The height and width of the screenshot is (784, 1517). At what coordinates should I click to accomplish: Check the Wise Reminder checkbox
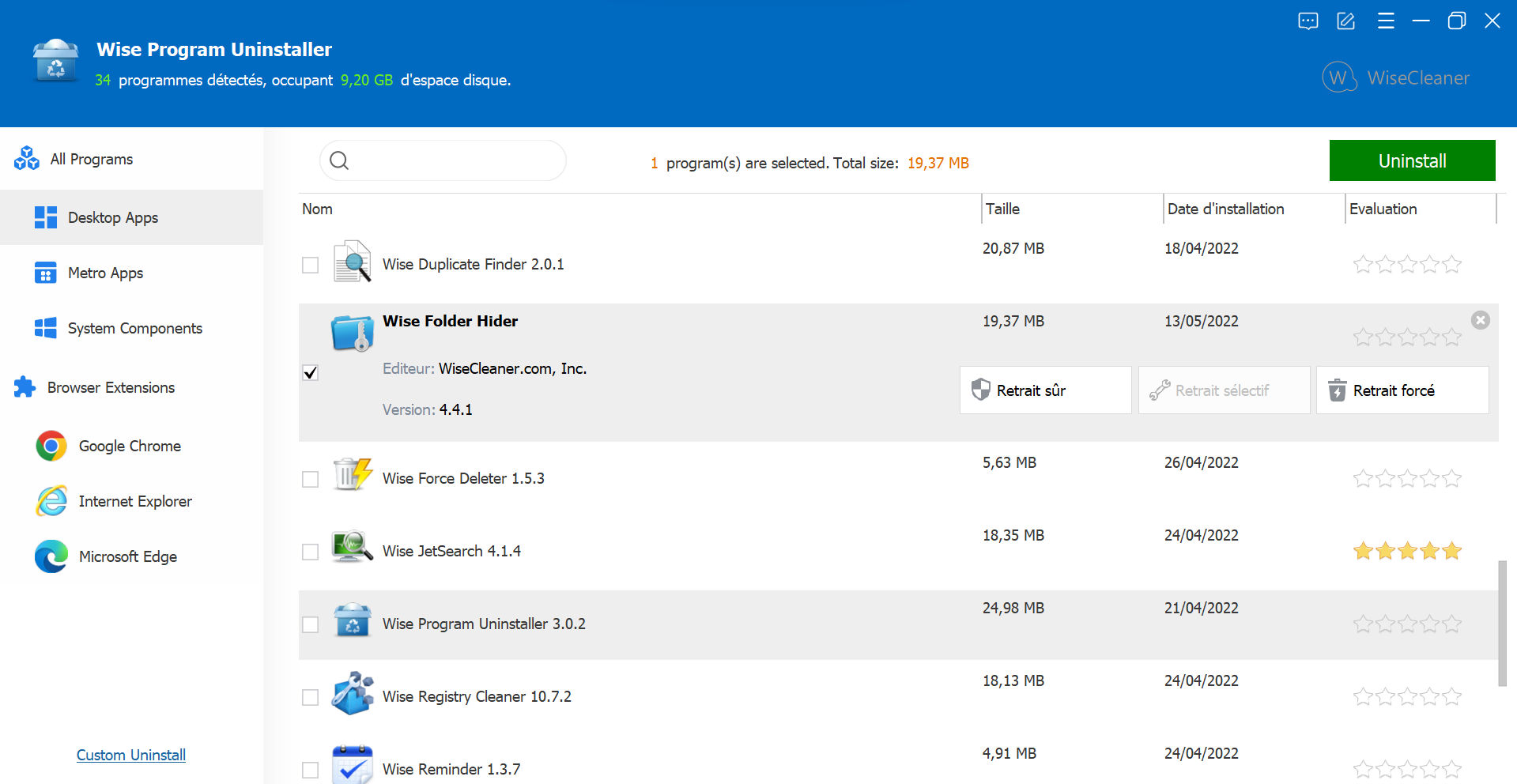(x=311, y=770)
